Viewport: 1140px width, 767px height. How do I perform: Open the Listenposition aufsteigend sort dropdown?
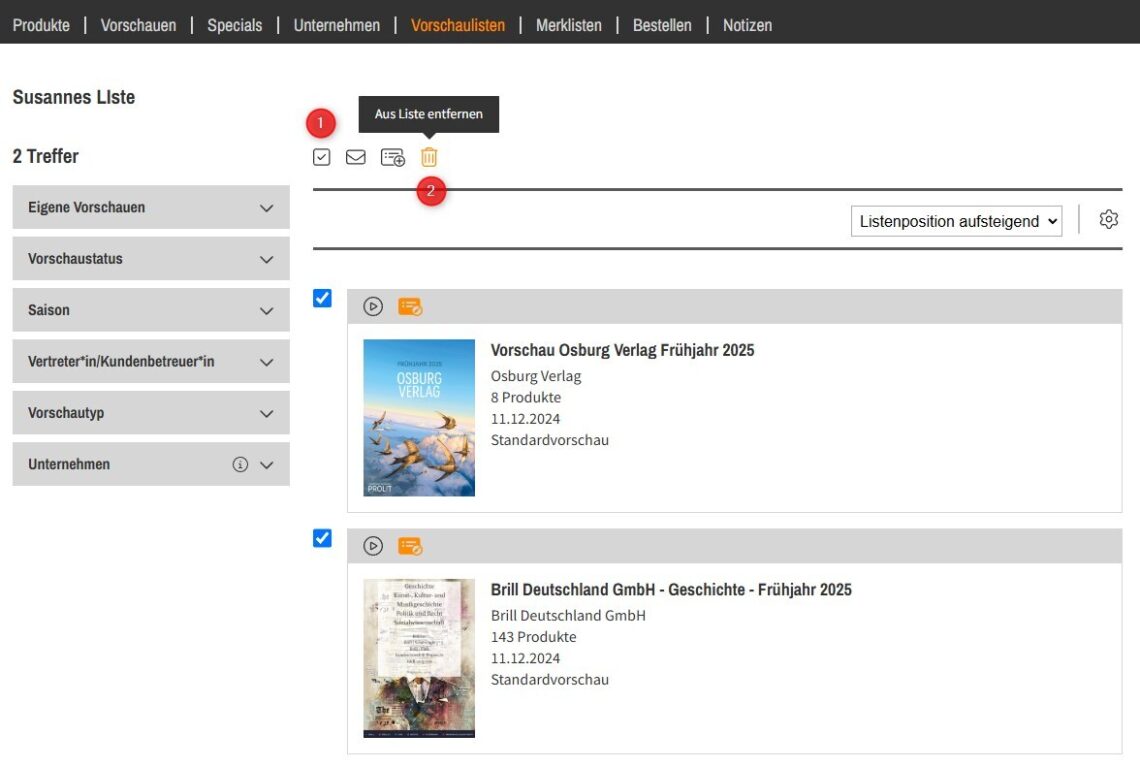pyautogui.click(x=956, y=221)
